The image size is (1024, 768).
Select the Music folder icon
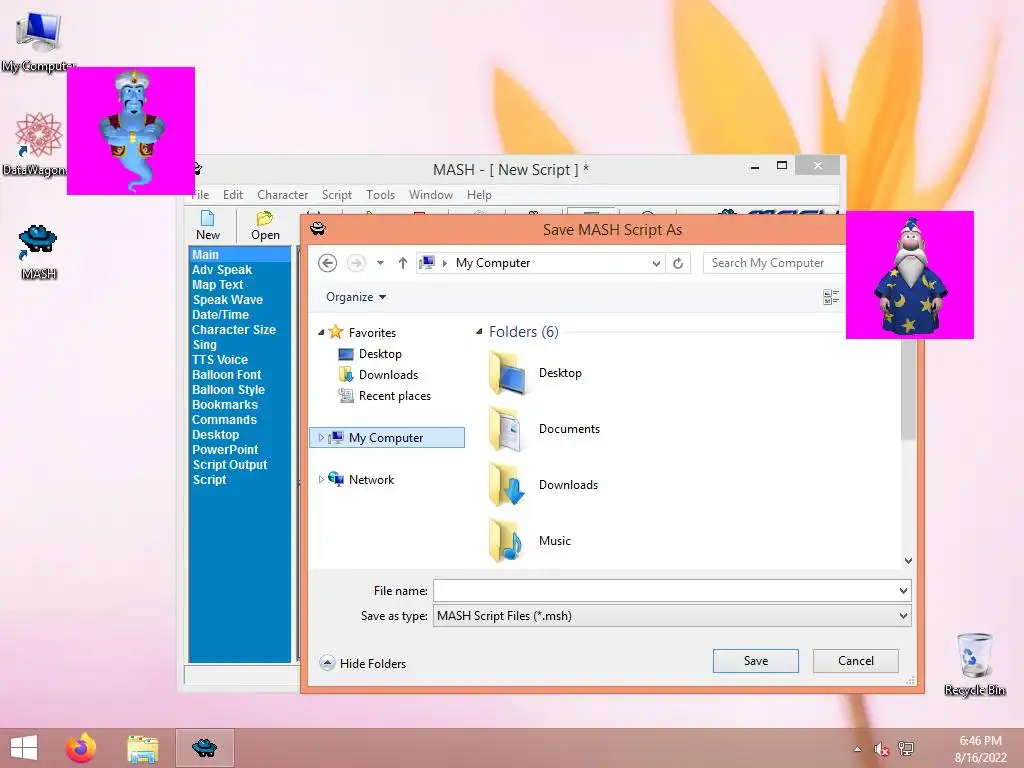[507, 541]
